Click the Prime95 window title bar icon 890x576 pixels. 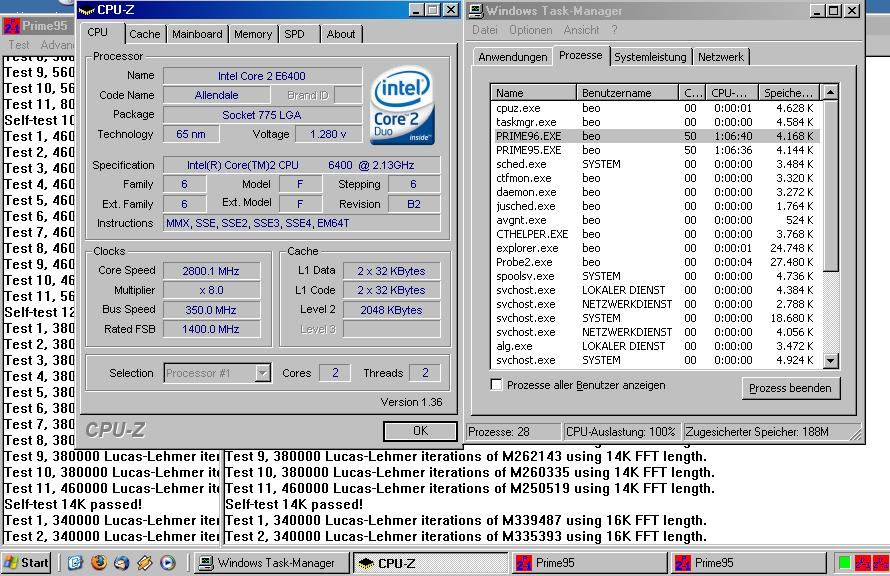pyautogui.click(x=11, y=26)
